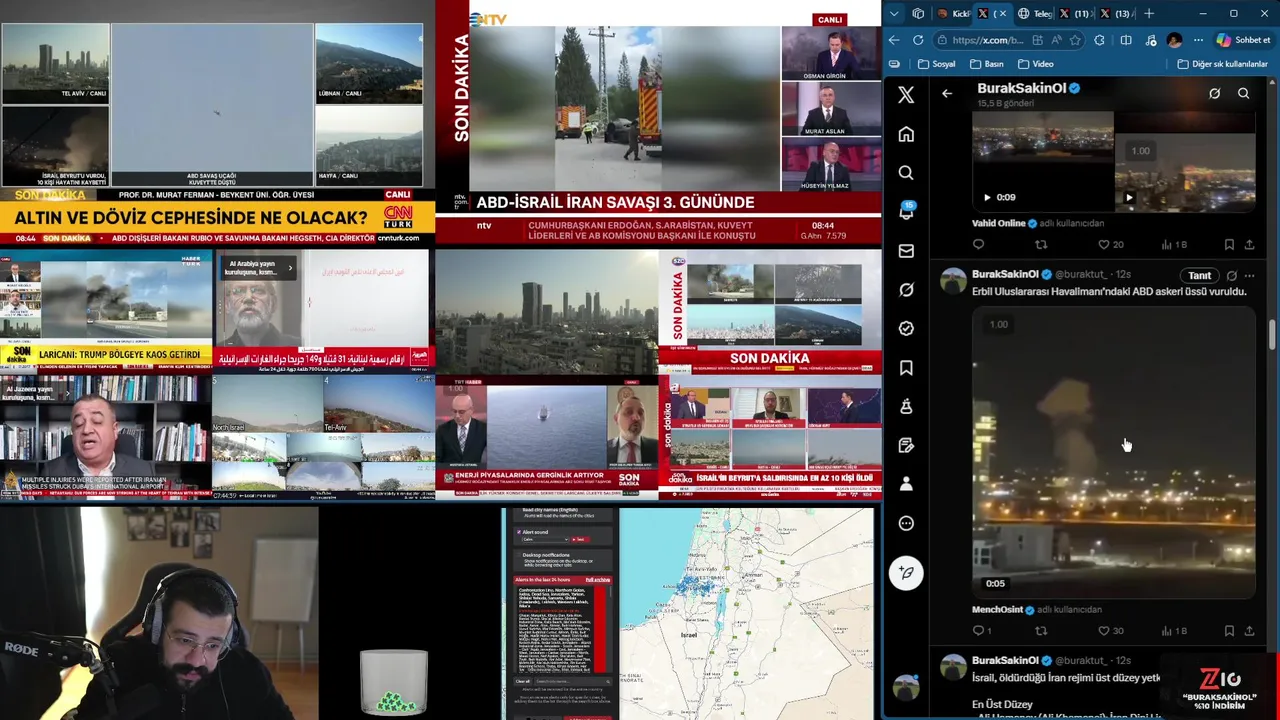Open second BurakSakinOl post about İsrail
The width and height of the screenshot is (1280, 720).
click(1066, 677)
